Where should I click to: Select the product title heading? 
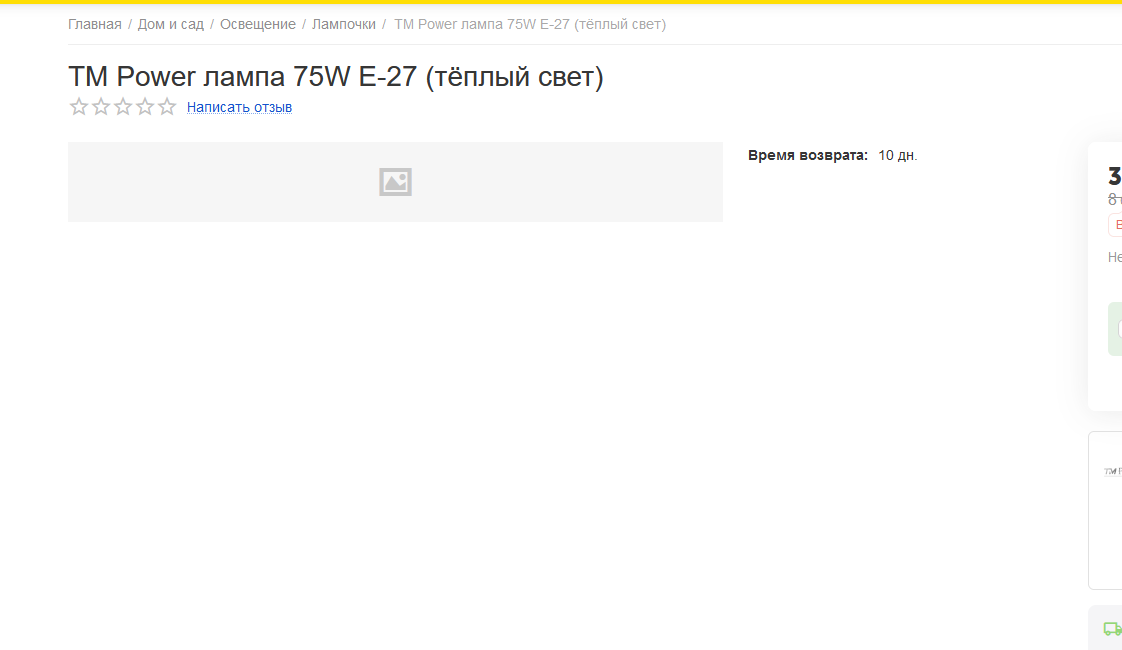coord(336,77)
